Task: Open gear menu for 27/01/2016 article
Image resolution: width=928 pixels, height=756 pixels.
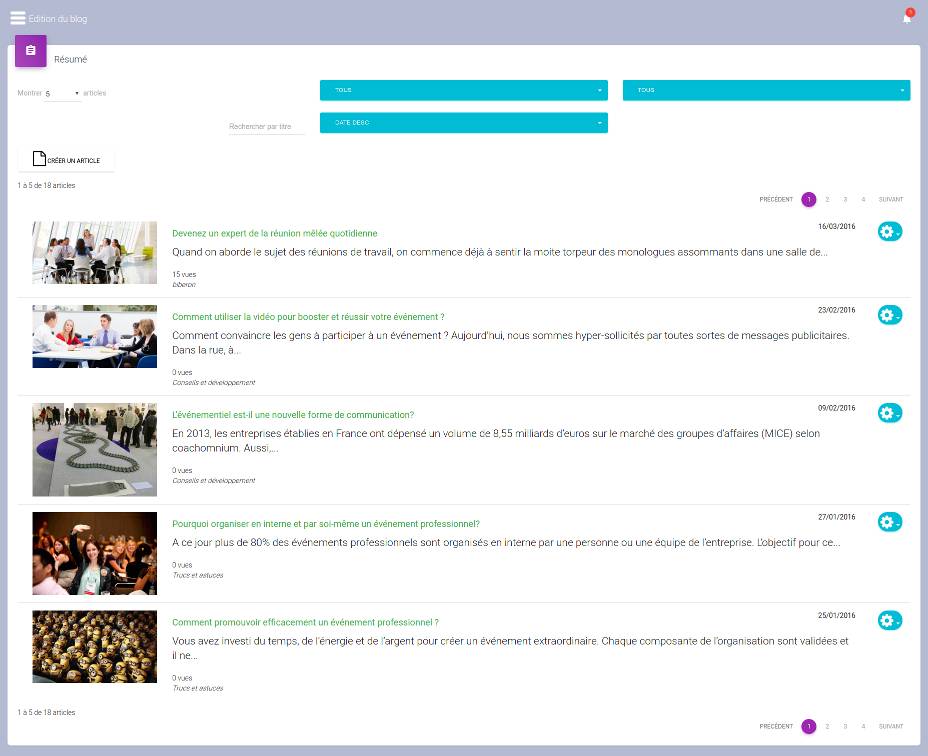Action: point(890,522)
